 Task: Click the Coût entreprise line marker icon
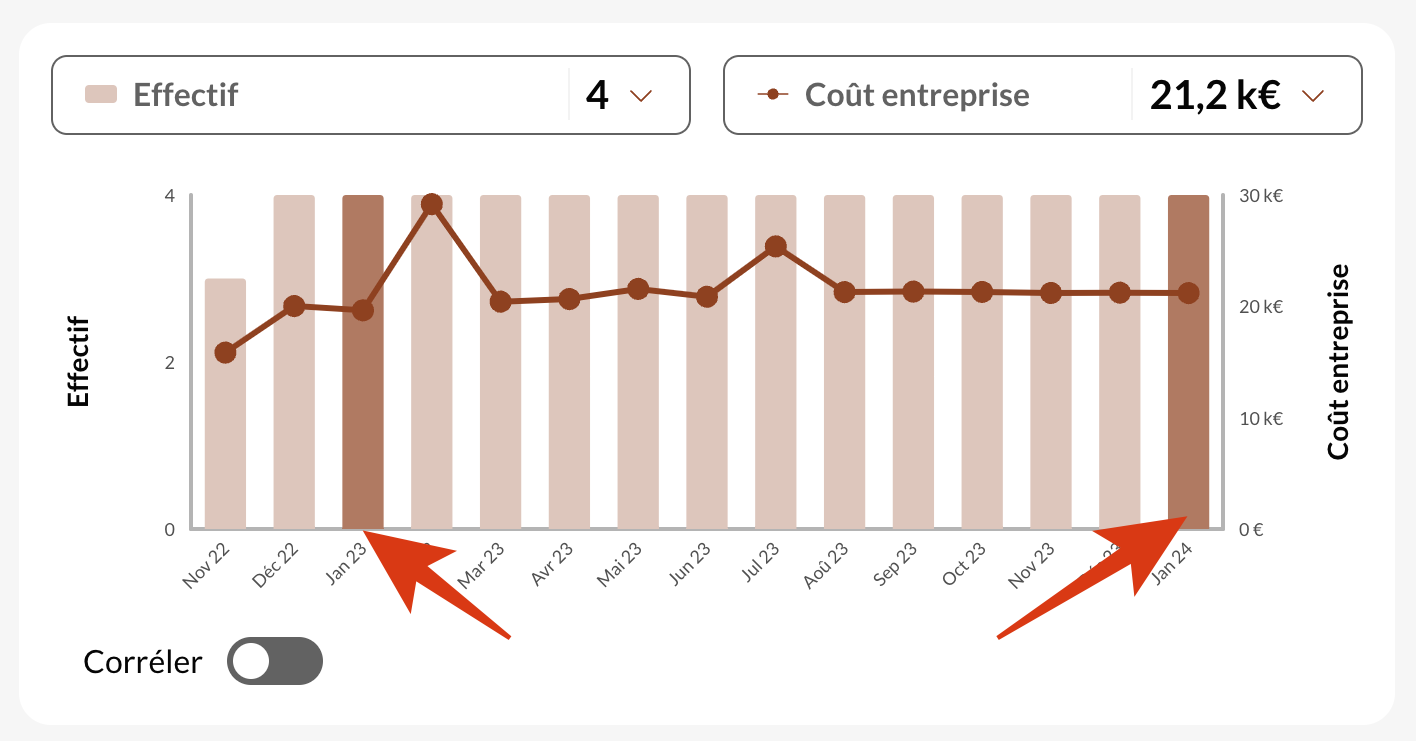tap(772, 95)
